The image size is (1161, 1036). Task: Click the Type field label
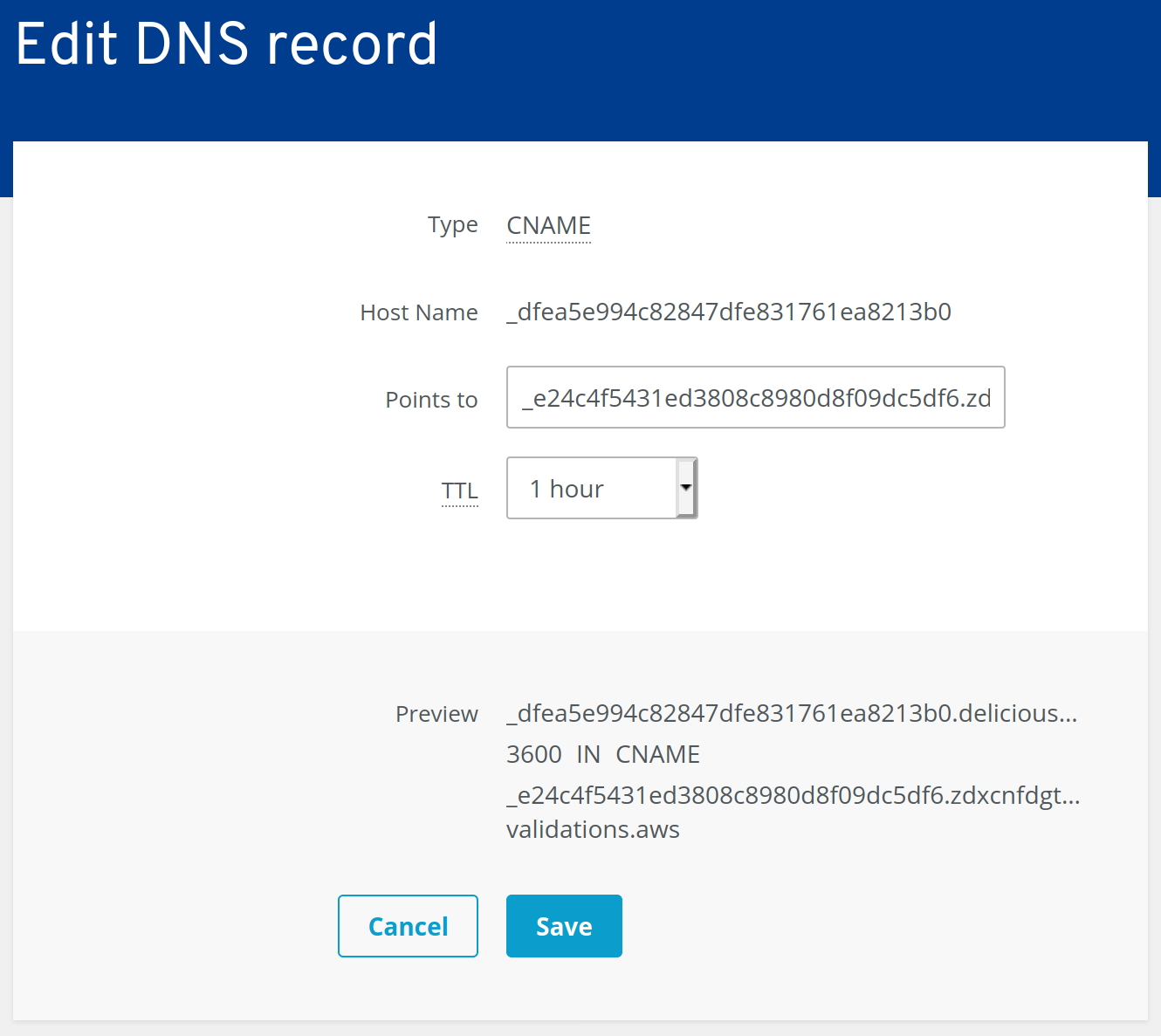pyautogui.click(x=453, y=226)
